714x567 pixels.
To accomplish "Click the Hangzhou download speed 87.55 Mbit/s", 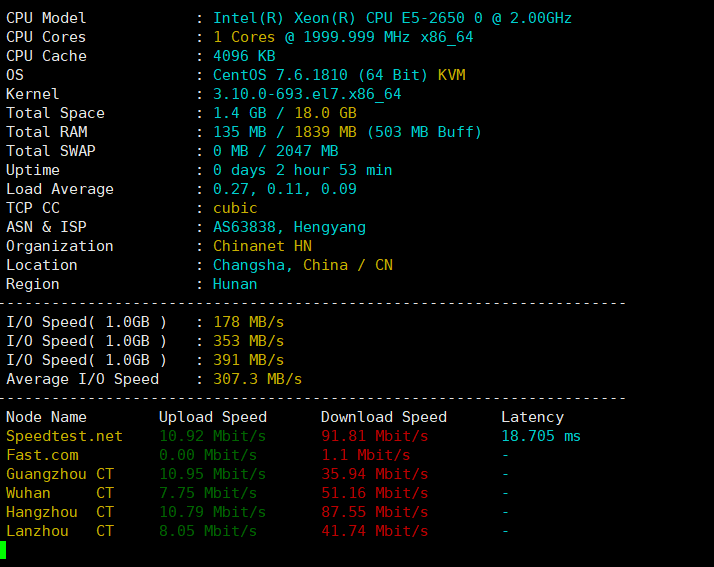I will (374, 512).
